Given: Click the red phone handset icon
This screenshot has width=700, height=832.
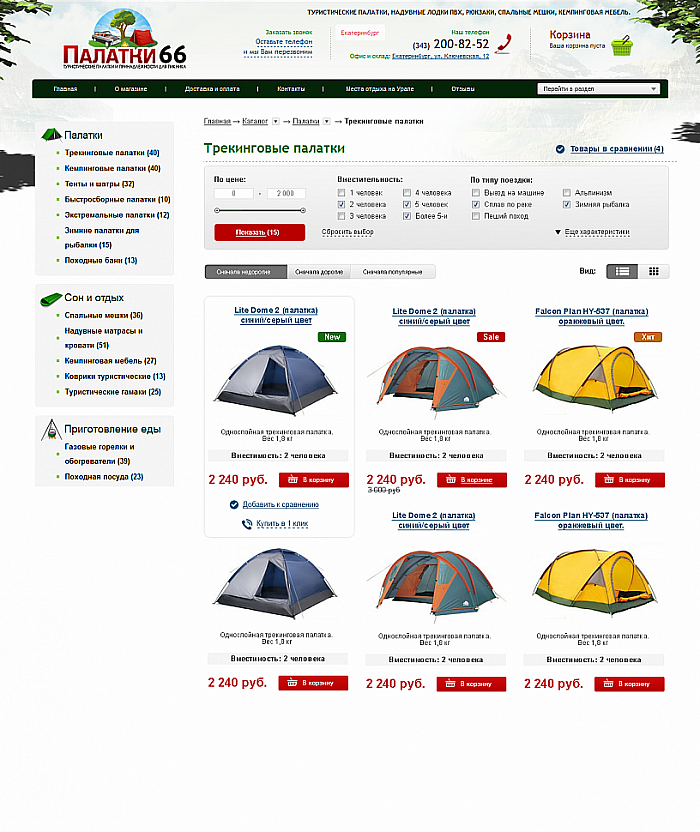Looking at the screenshot, I should pos(503,44).
